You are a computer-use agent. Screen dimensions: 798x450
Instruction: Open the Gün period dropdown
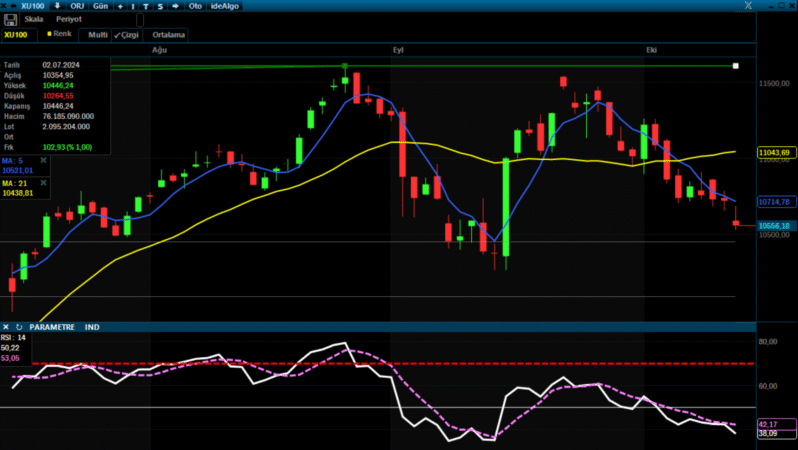(x=100, y=6)
